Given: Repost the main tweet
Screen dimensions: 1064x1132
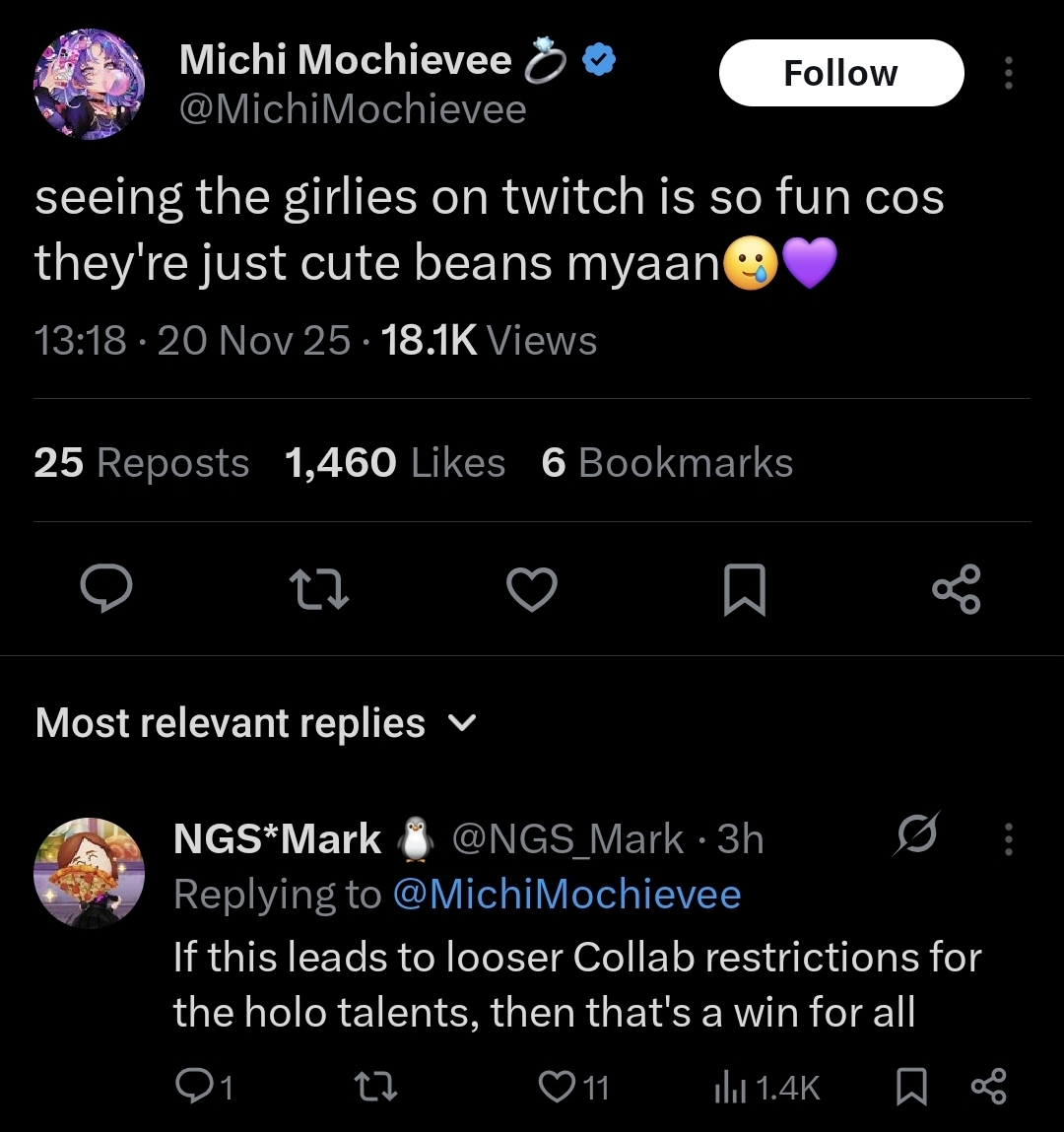Looking at the screenshot, I should point(319,589).
